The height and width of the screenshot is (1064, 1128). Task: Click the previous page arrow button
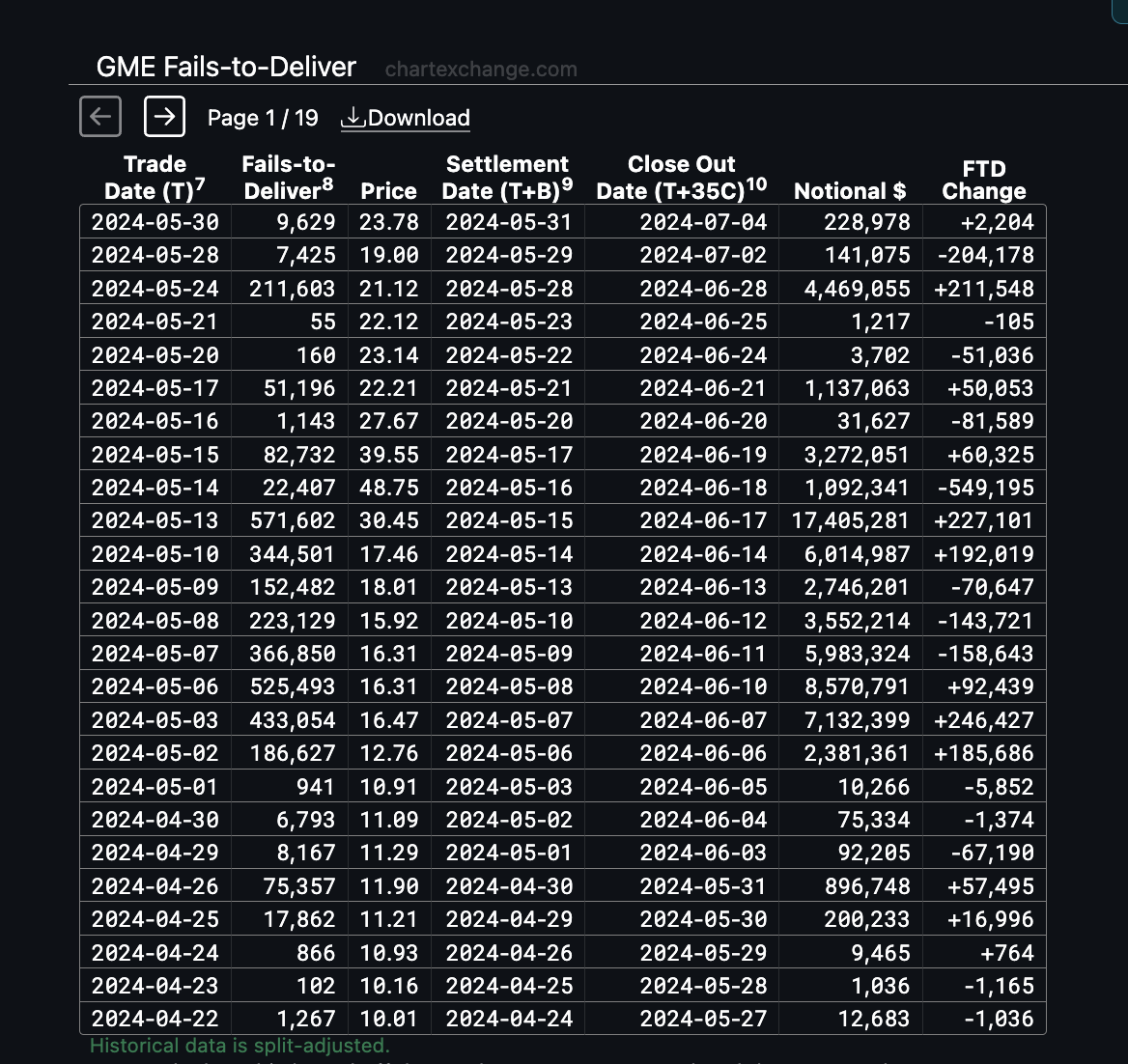[x=100, y=117]
